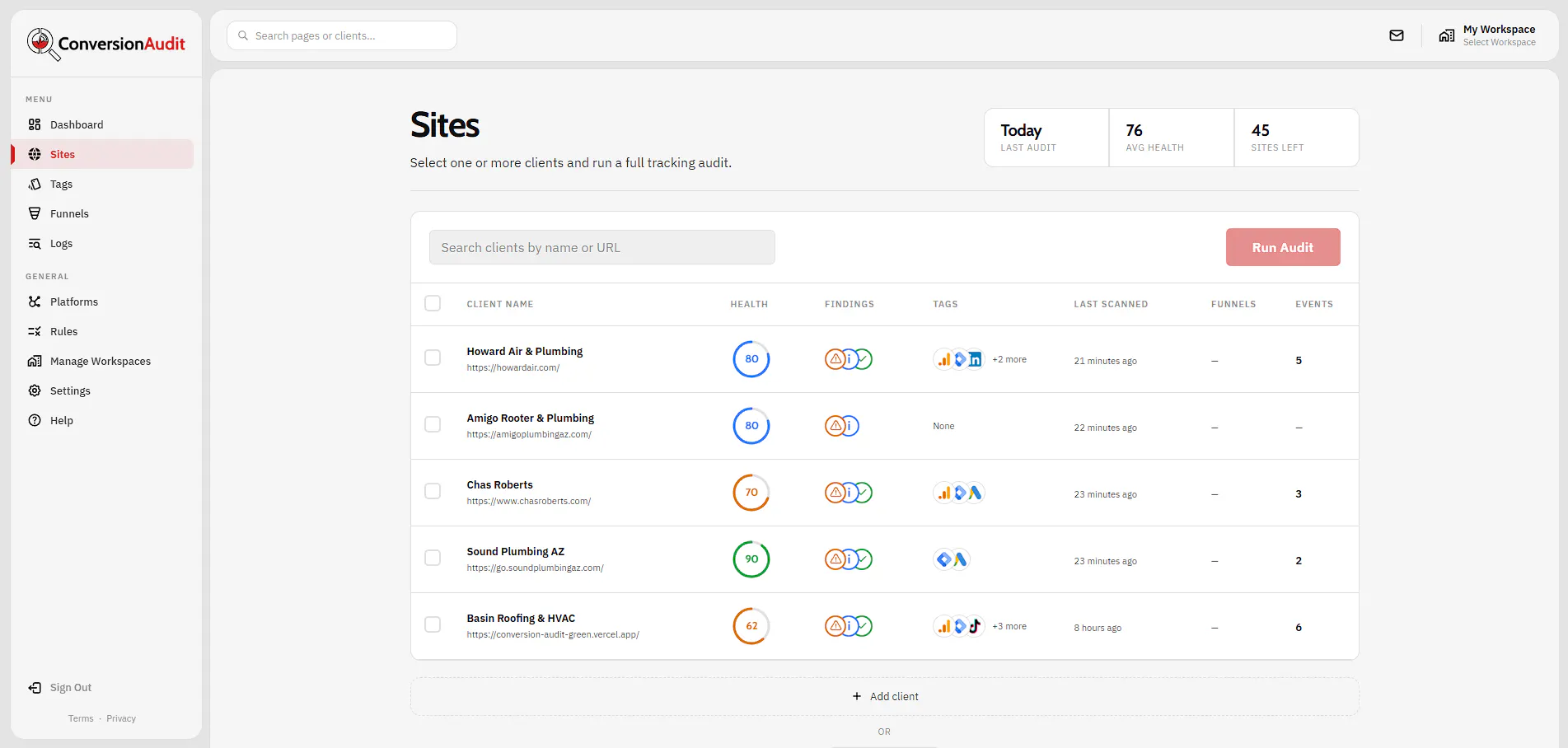This screenshot has width=1568, height=748.
Task: Click health score 90 for Sound Plumbing AZ
Action: click(x=751, y=559)
